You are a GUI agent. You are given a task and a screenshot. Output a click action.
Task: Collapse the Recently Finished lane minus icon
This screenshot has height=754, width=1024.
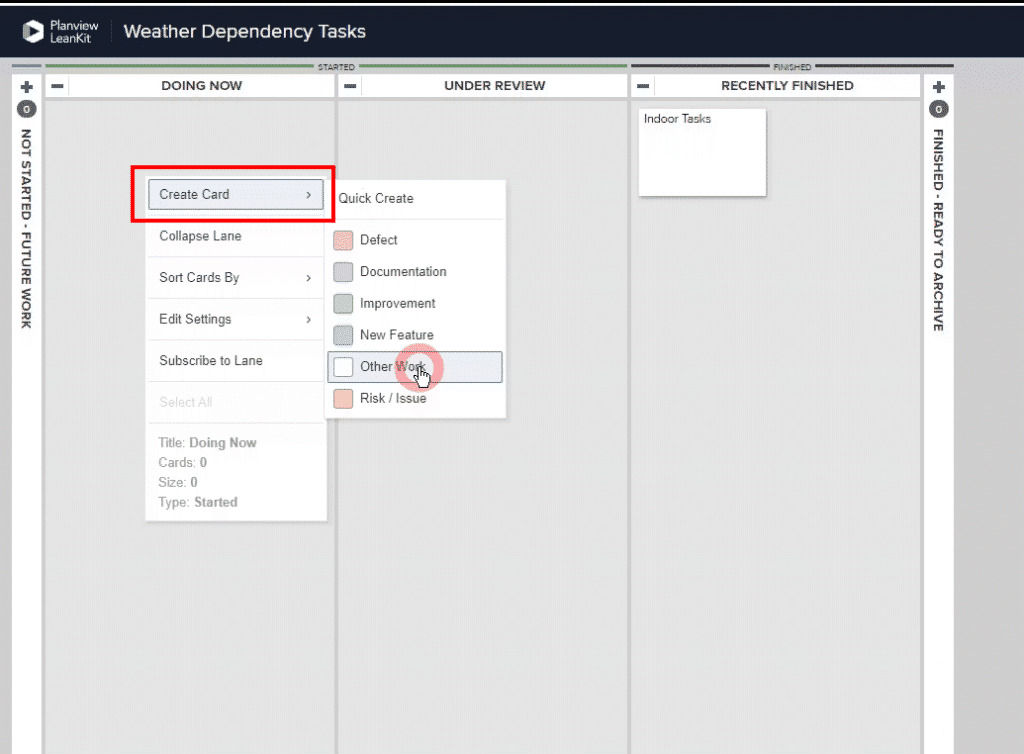click(x=644, y=86)
